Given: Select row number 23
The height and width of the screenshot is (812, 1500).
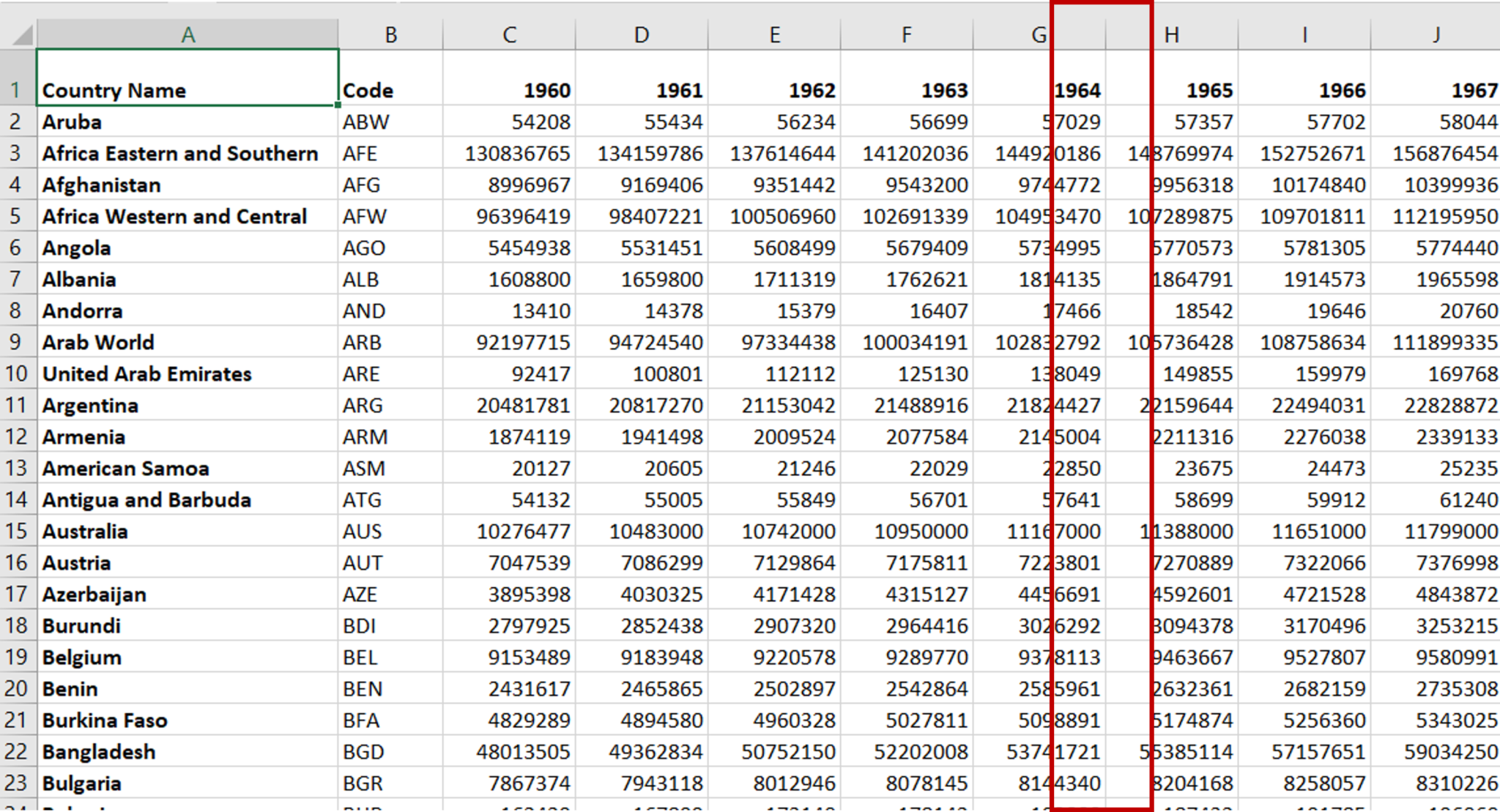Looking at the screenshot, I should [x=16, y=782].
